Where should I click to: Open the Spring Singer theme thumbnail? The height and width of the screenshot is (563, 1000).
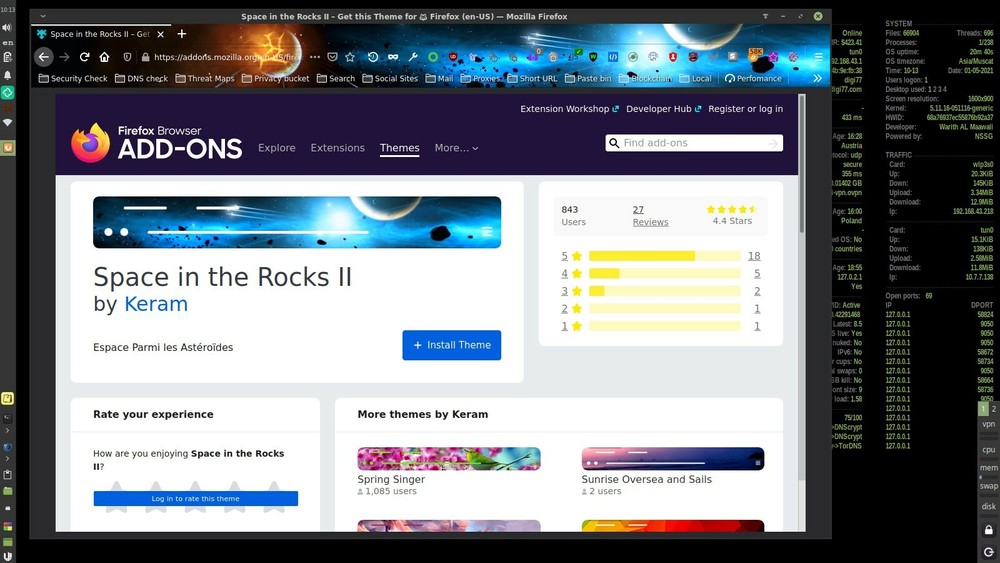pos(449,459)
